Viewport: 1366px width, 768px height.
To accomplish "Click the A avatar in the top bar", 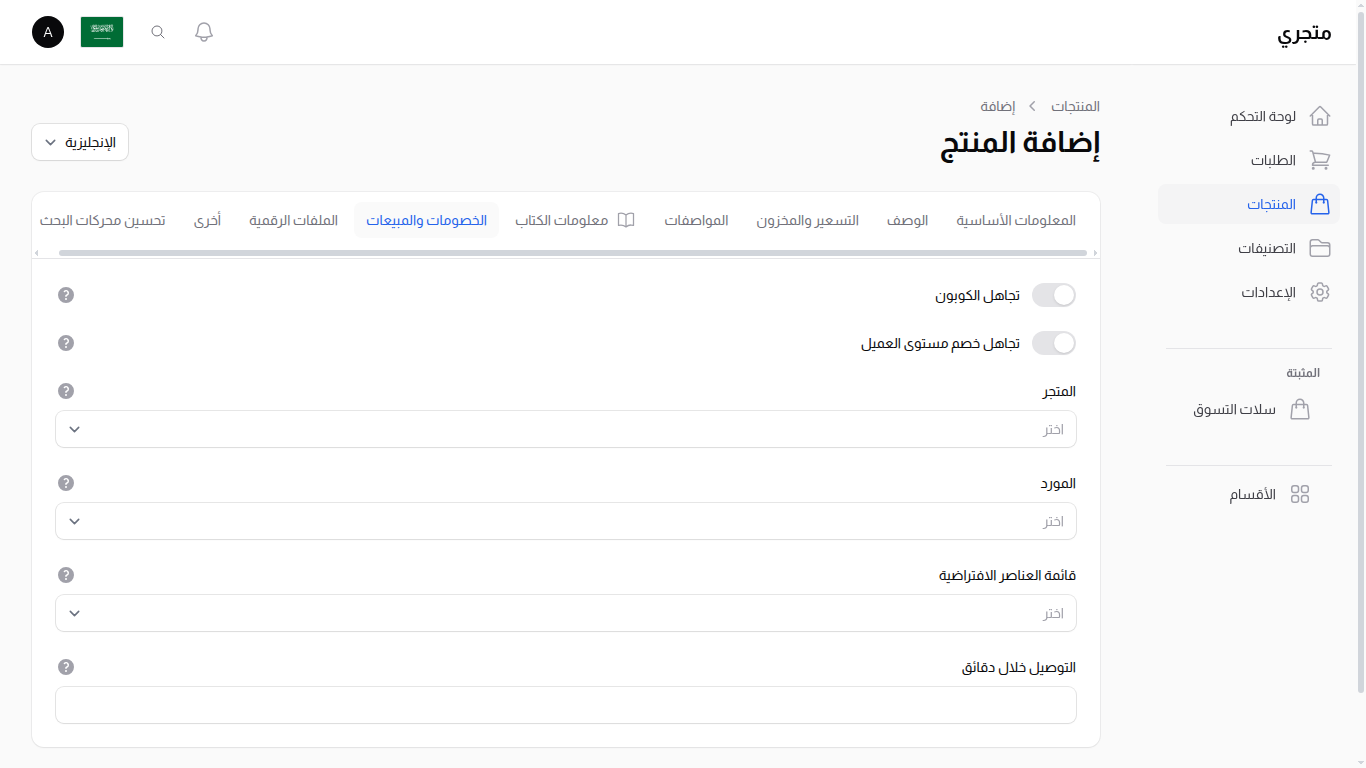I will coord(47,32).
